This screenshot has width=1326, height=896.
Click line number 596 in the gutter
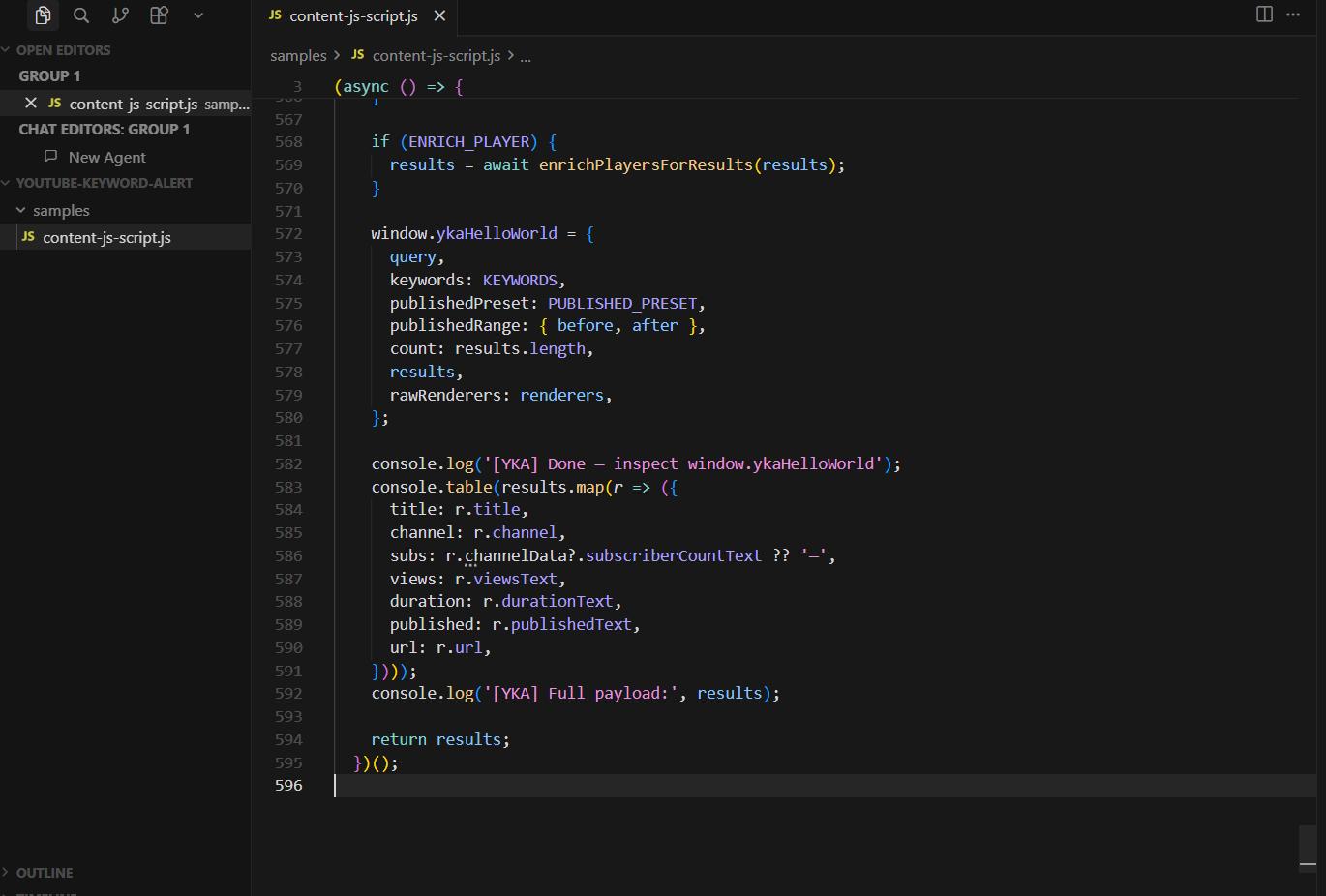pyautogui.click(x=288, y=785)
